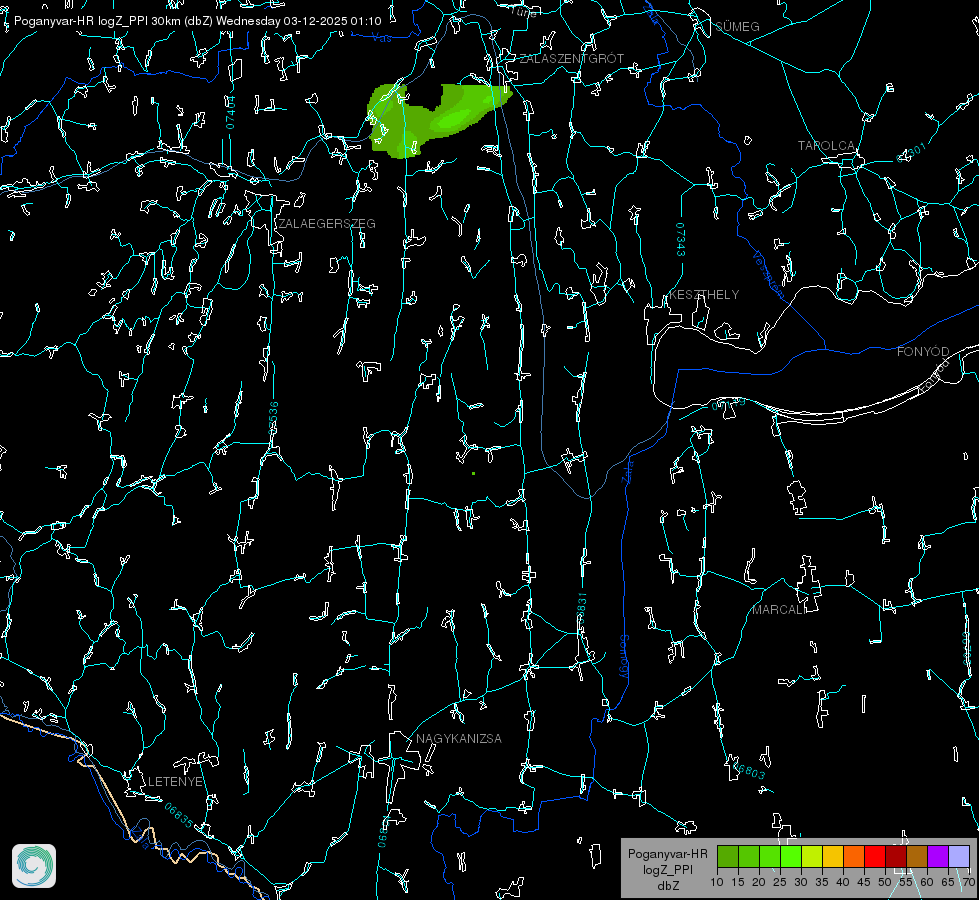Click road number label 07343
The width and height of the screenshot is (979, 900).
(x=681, y=240)
